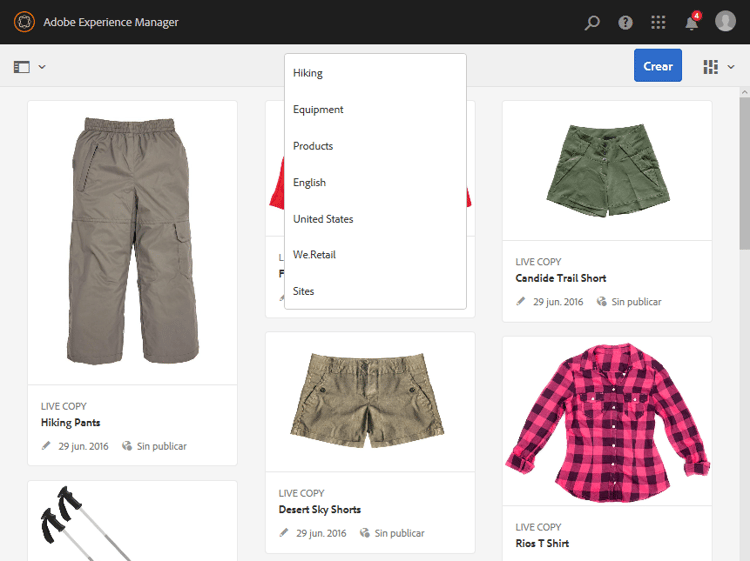Open the Candide Trail Short thumbnail
This screenshot has width=750, height=561.
click(x=607, y=170)
